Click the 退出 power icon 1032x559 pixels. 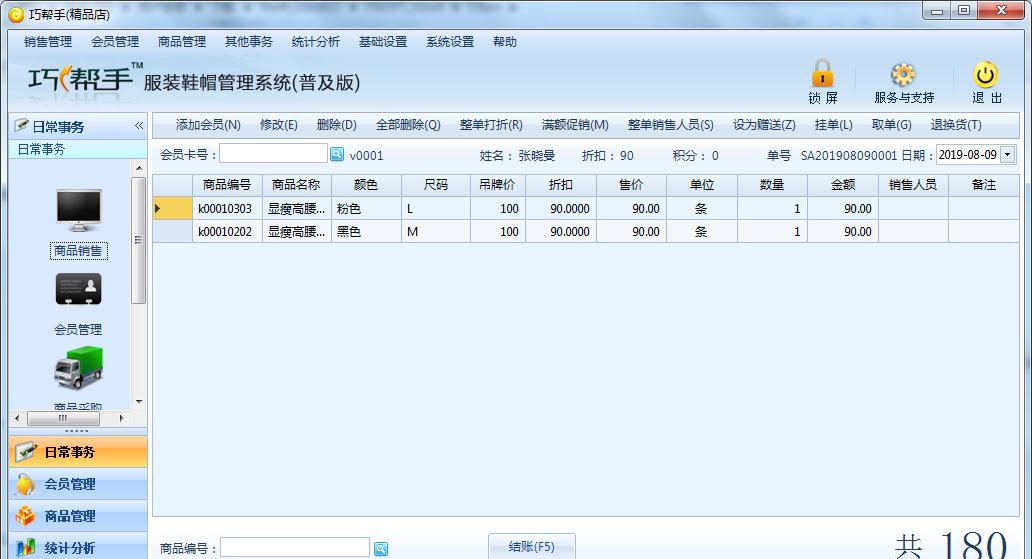point(985,74)
